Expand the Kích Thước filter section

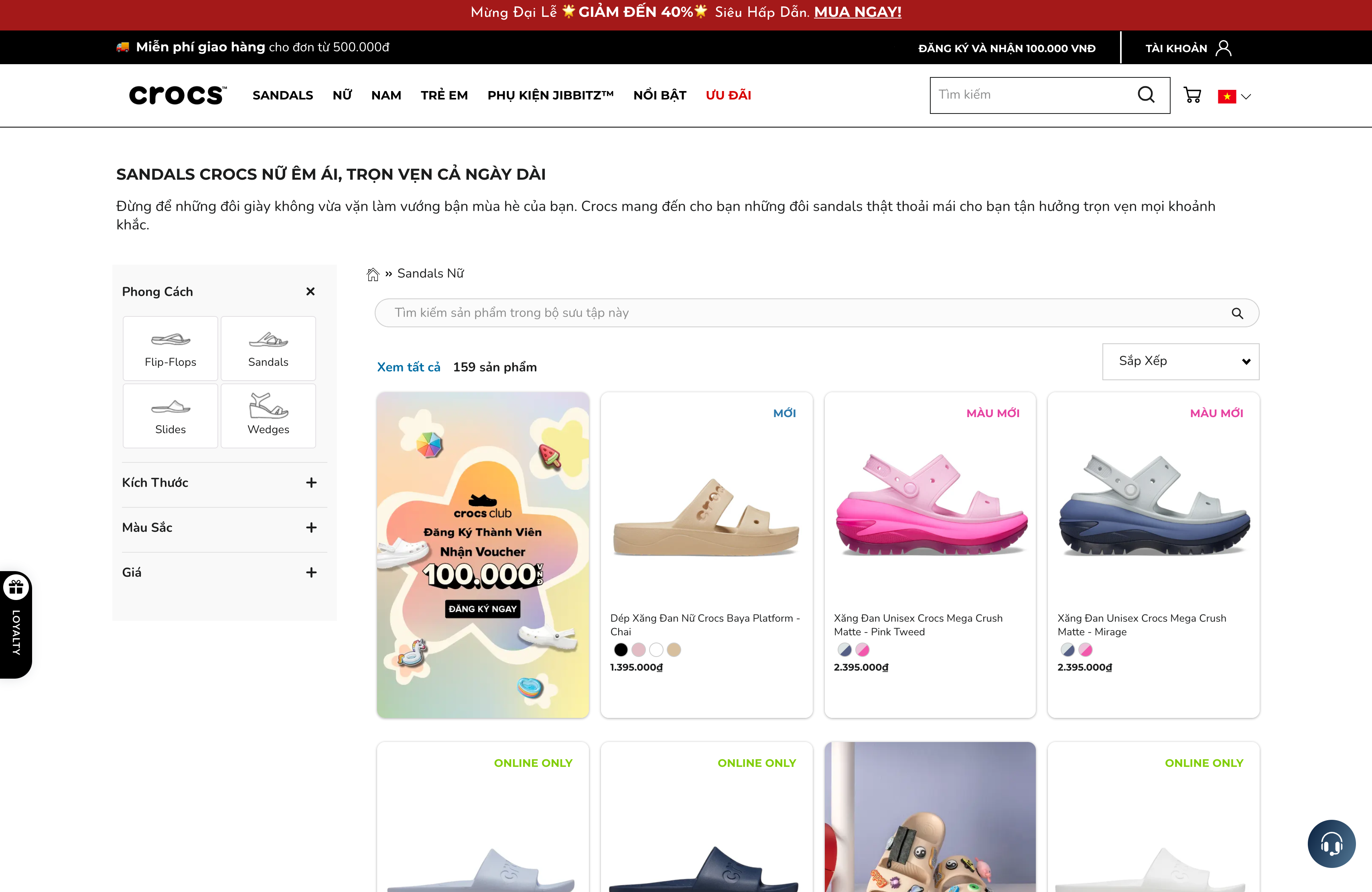point(311,483)
